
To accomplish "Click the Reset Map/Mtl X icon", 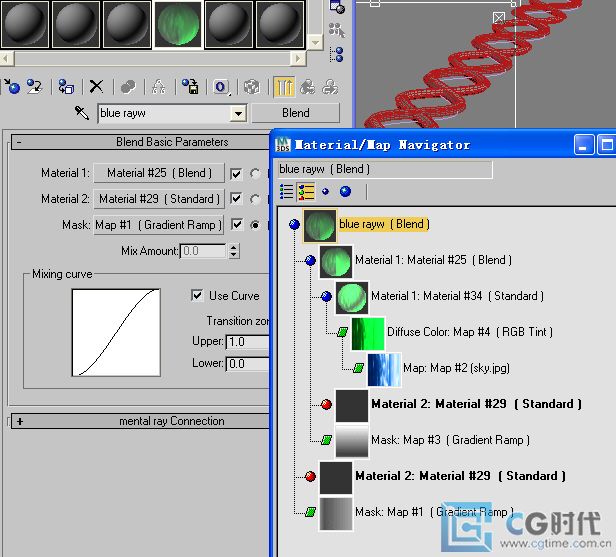I will [x=96, y=86].
